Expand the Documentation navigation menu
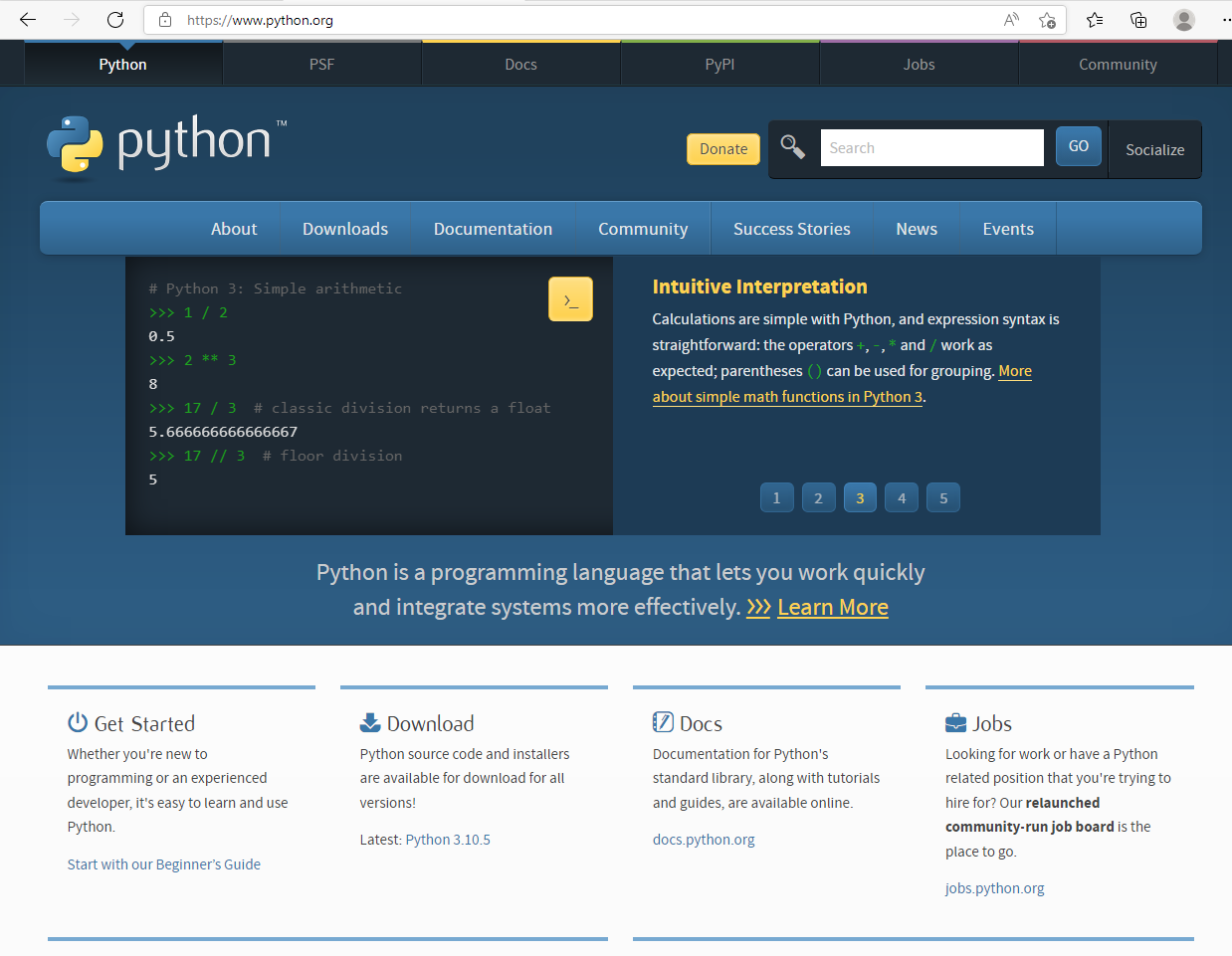The height and width of the screenshot is (956, 1232). point(493,229)
